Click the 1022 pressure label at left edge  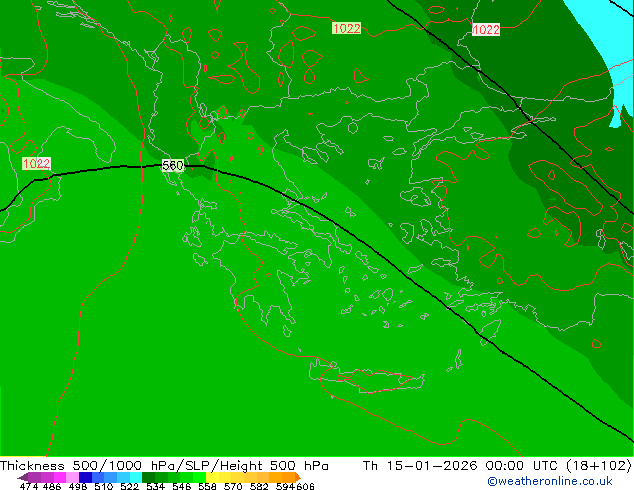click(36, 163)
